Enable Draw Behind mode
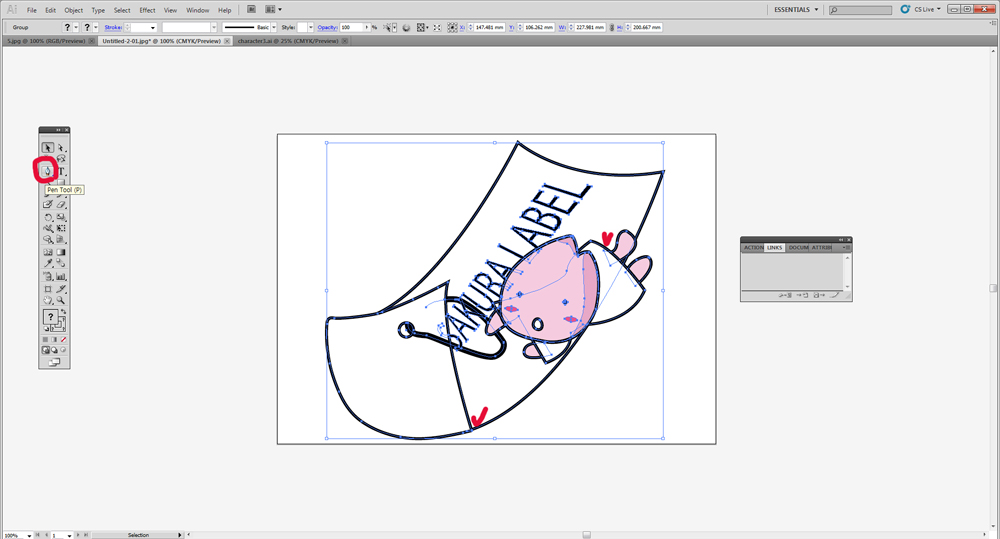Image resolution: width=1000 pixels, height=539 pixels. [x=54, y=350]
